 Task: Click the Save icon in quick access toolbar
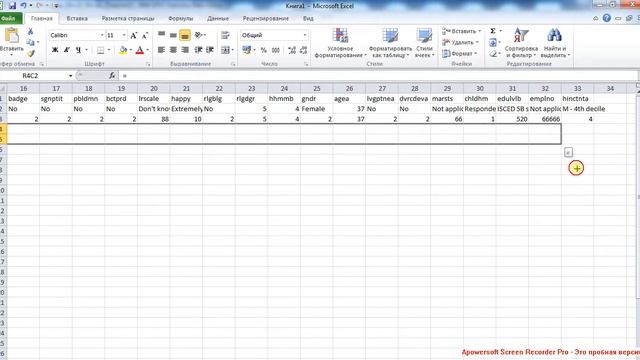(12, 6)
